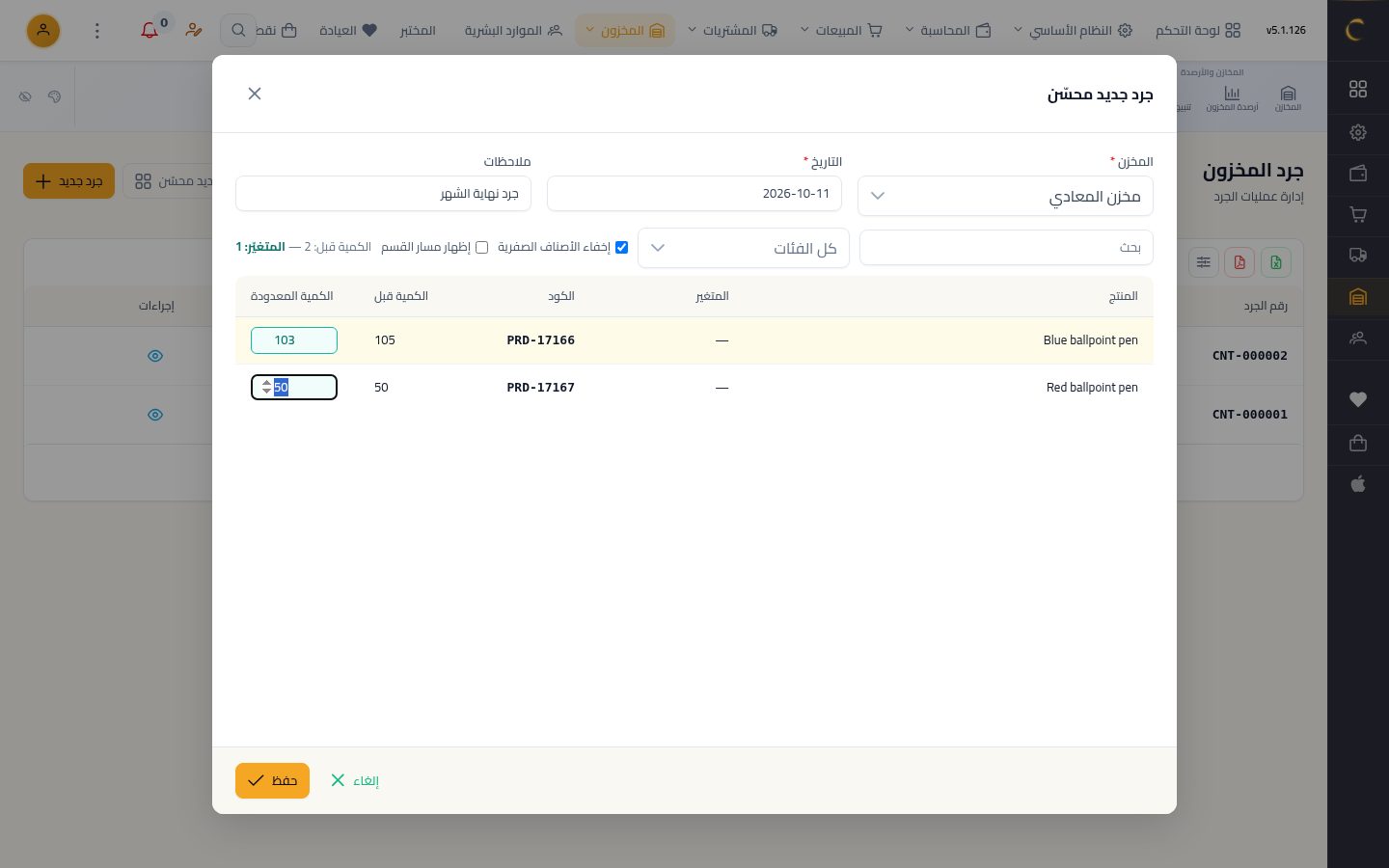Image resolution: width=1389 pixels, height=868 pixels.
Task: Open the warehouse icon in the sidebar
Action: click(1358, 297)
